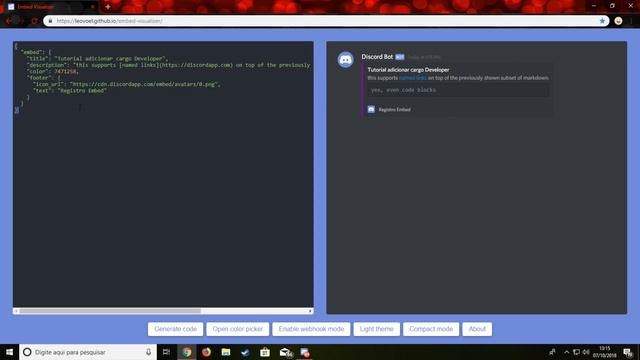The width and height of the screenshot is (640, 360).
Task: Click the "text": "Registro Embed" editor line
Action: point(70,91)
